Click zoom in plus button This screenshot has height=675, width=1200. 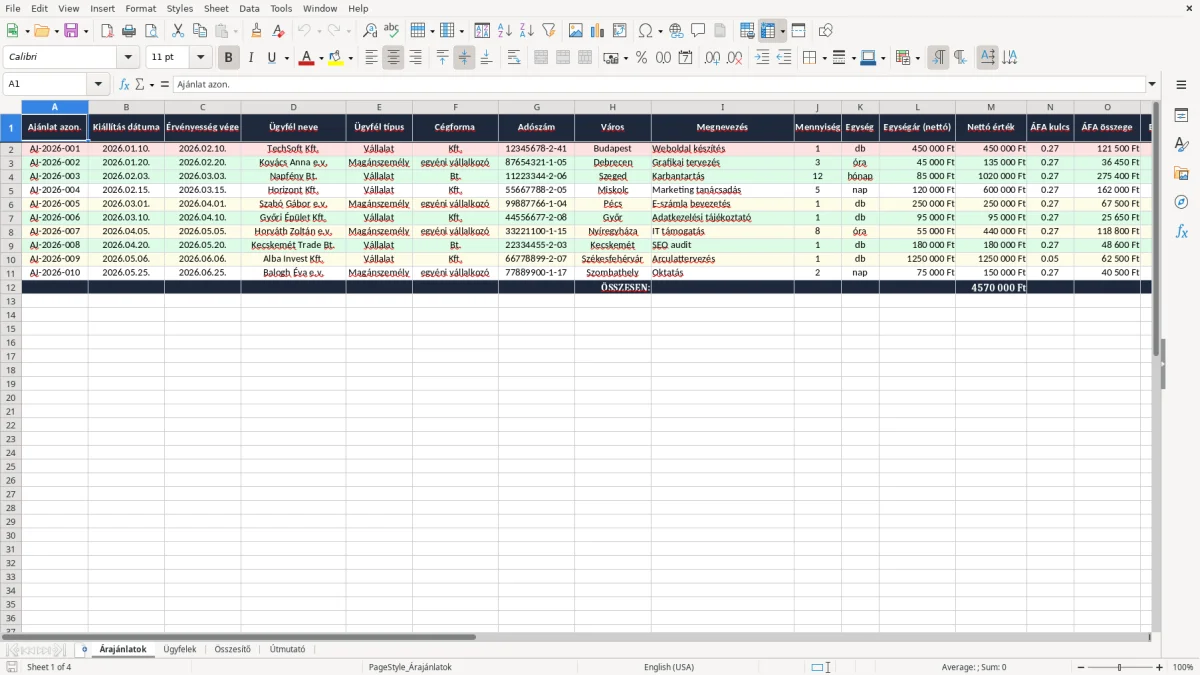pos(1160,667)
